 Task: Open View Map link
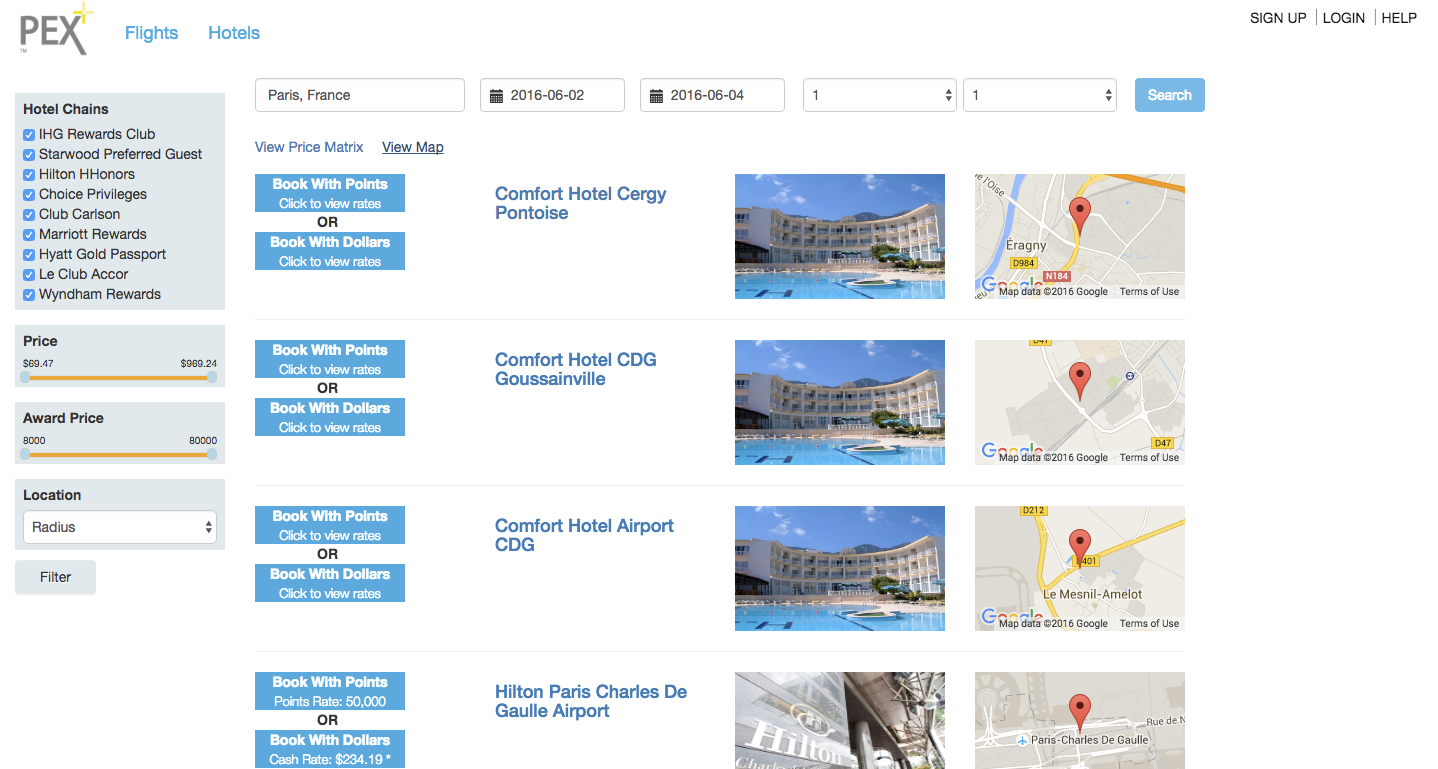click(413, 147)
